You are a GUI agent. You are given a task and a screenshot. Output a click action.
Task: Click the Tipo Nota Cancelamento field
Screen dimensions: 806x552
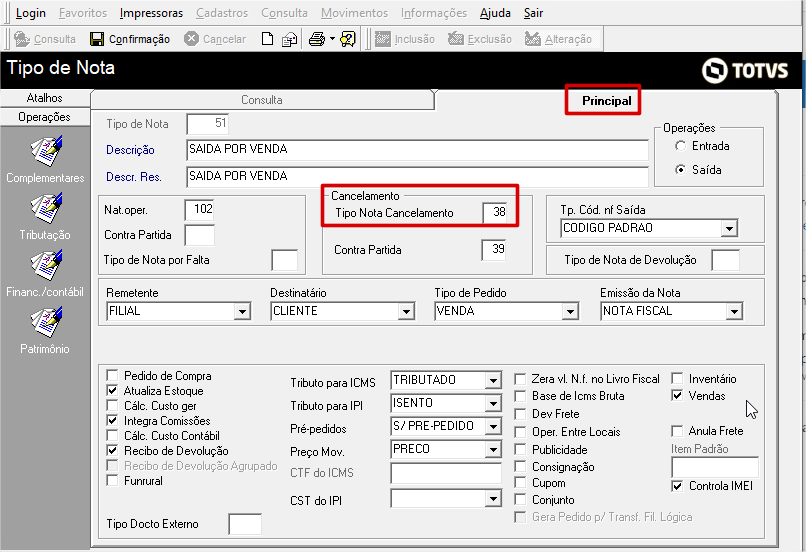pyautogui.click(x=494, y=212)
